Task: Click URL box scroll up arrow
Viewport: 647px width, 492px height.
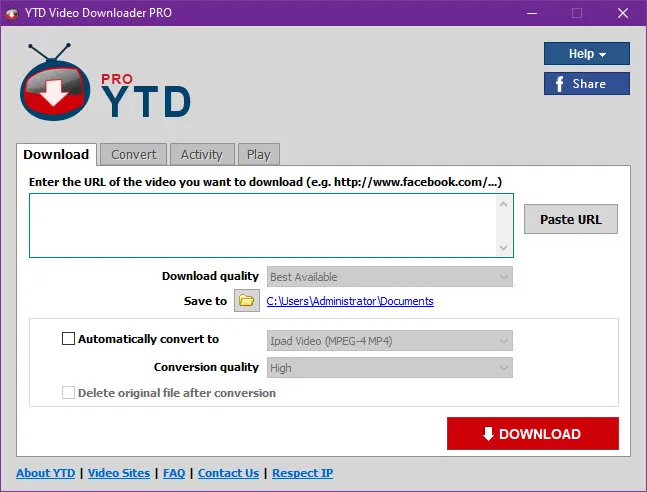Action: 503,204
